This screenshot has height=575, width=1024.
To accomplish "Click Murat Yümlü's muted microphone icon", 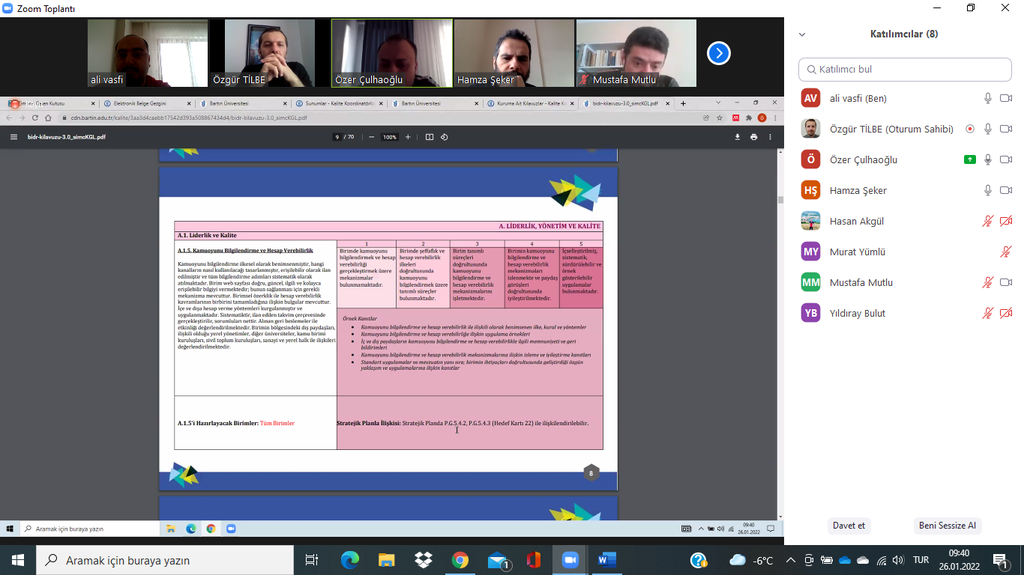I will (x=1005, y=252).
